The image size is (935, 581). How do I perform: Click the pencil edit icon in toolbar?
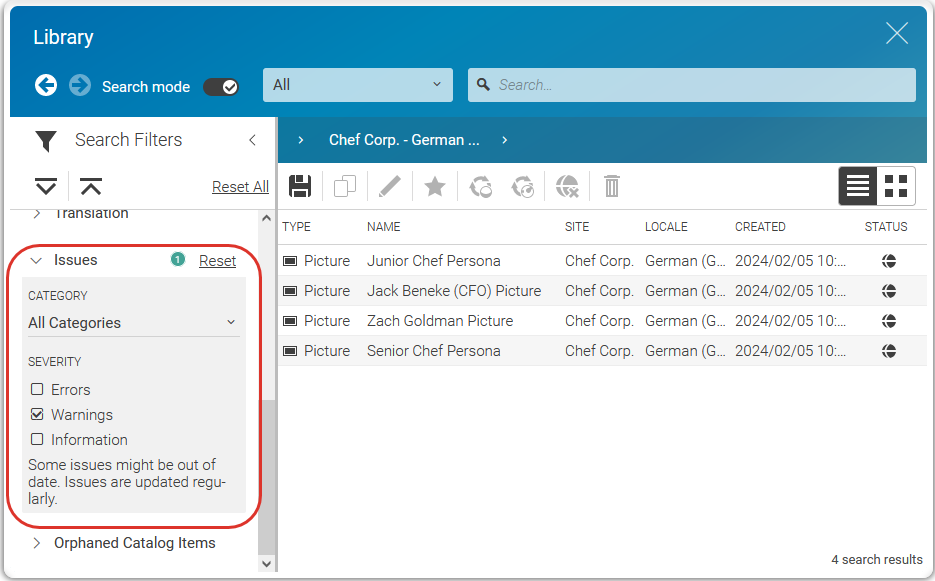coord(389,186)
